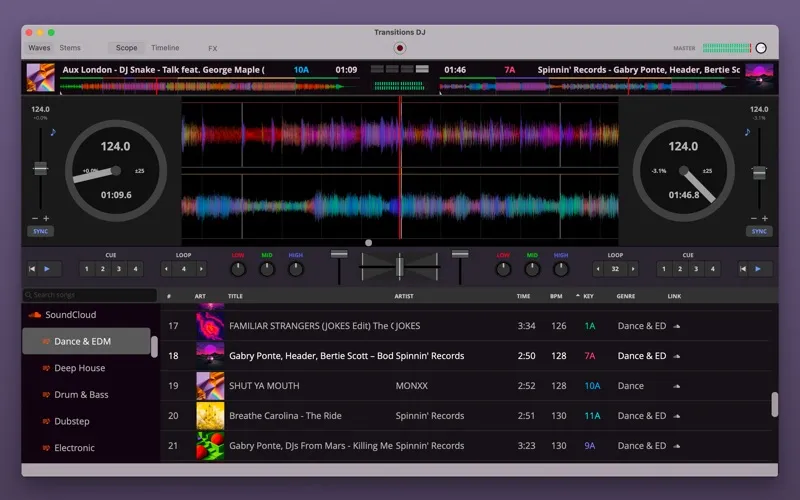Trigger cue point 1 on left deck
Screen dimensions: 800x500
pos(87,269)
